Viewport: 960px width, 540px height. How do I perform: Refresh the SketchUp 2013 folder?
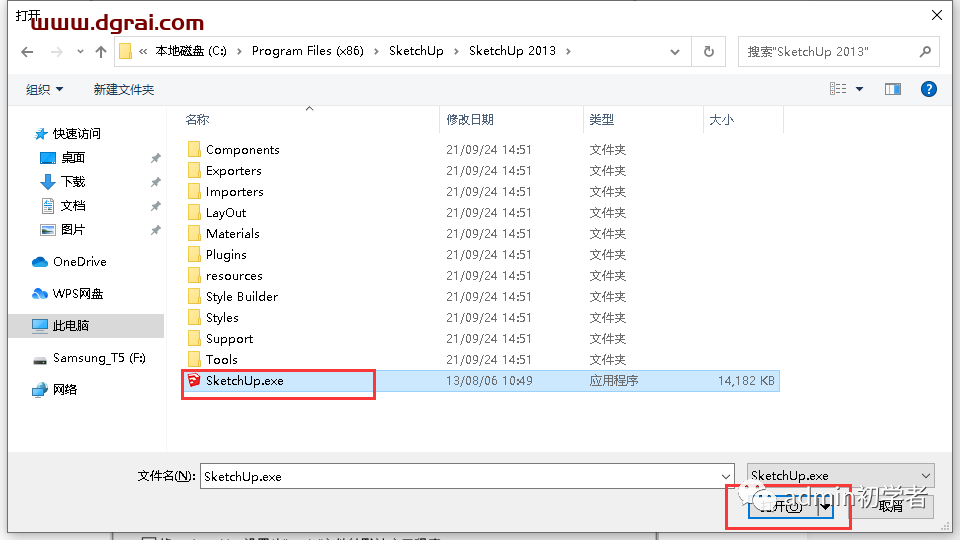click(708, 51)
